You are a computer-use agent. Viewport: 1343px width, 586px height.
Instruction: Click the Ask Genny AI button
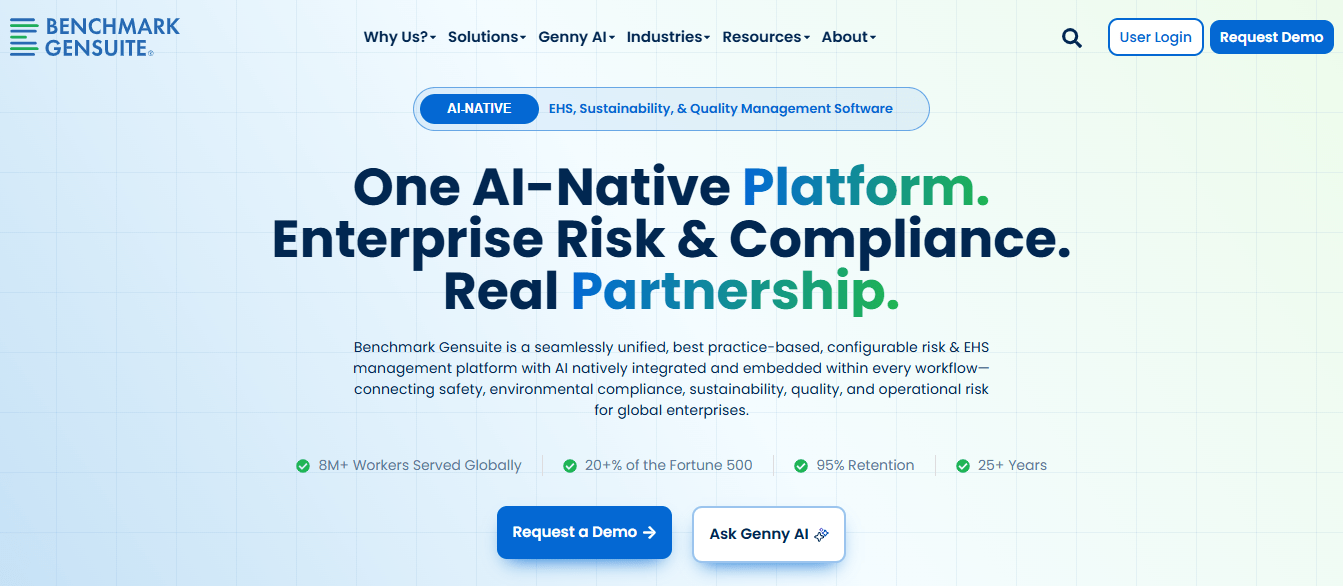(x=769, y=534)
